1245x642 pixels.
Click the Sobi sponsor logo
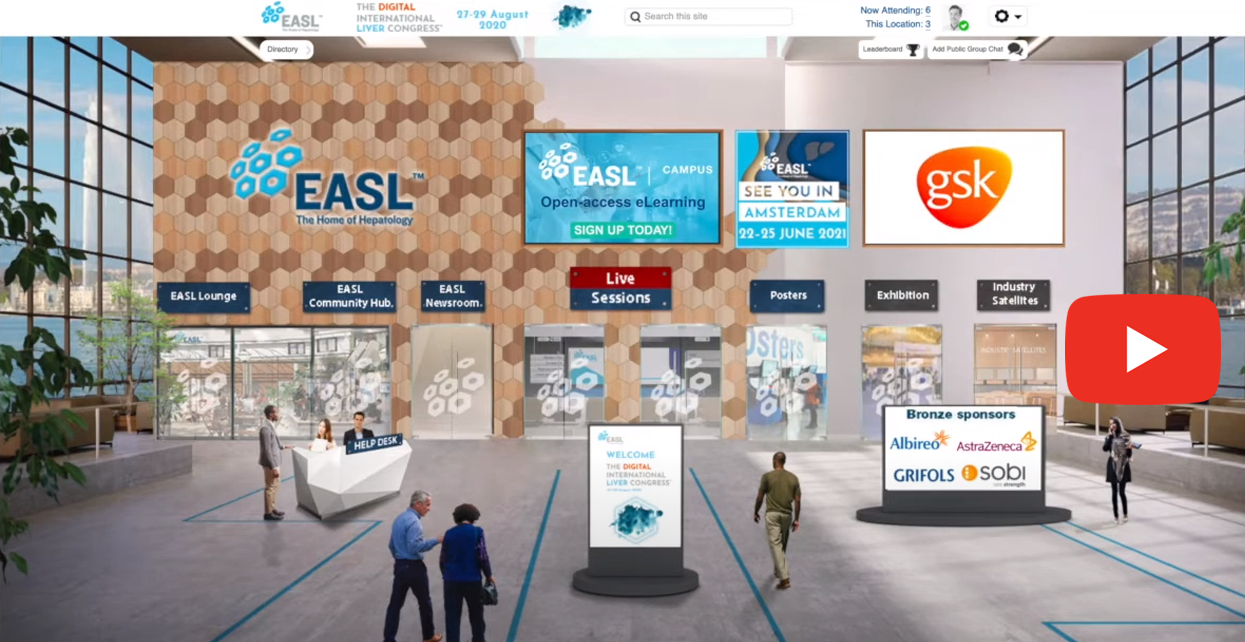coord(994,474)
